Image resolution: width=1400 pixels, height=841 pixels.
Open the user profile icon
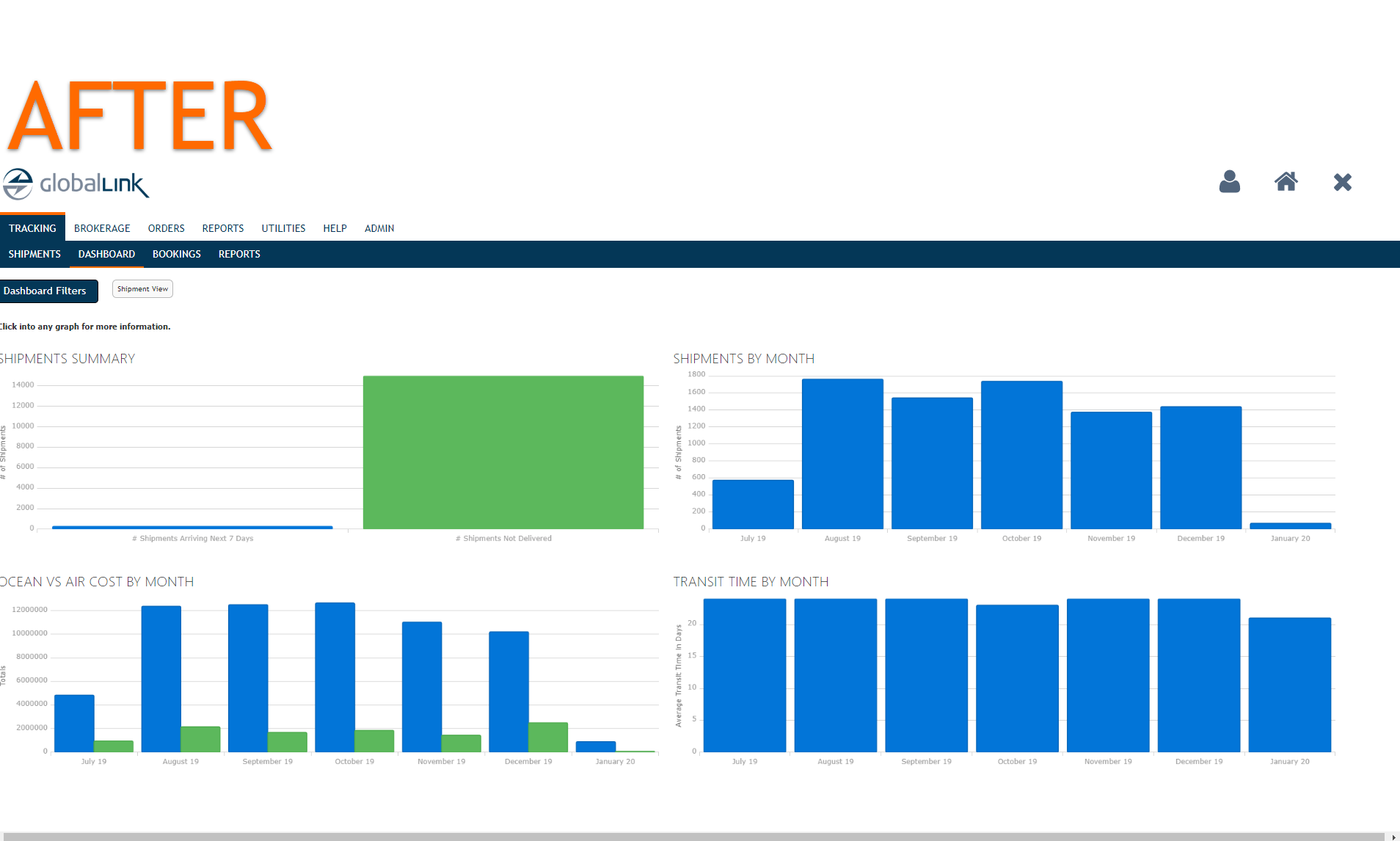point(1229,182)
